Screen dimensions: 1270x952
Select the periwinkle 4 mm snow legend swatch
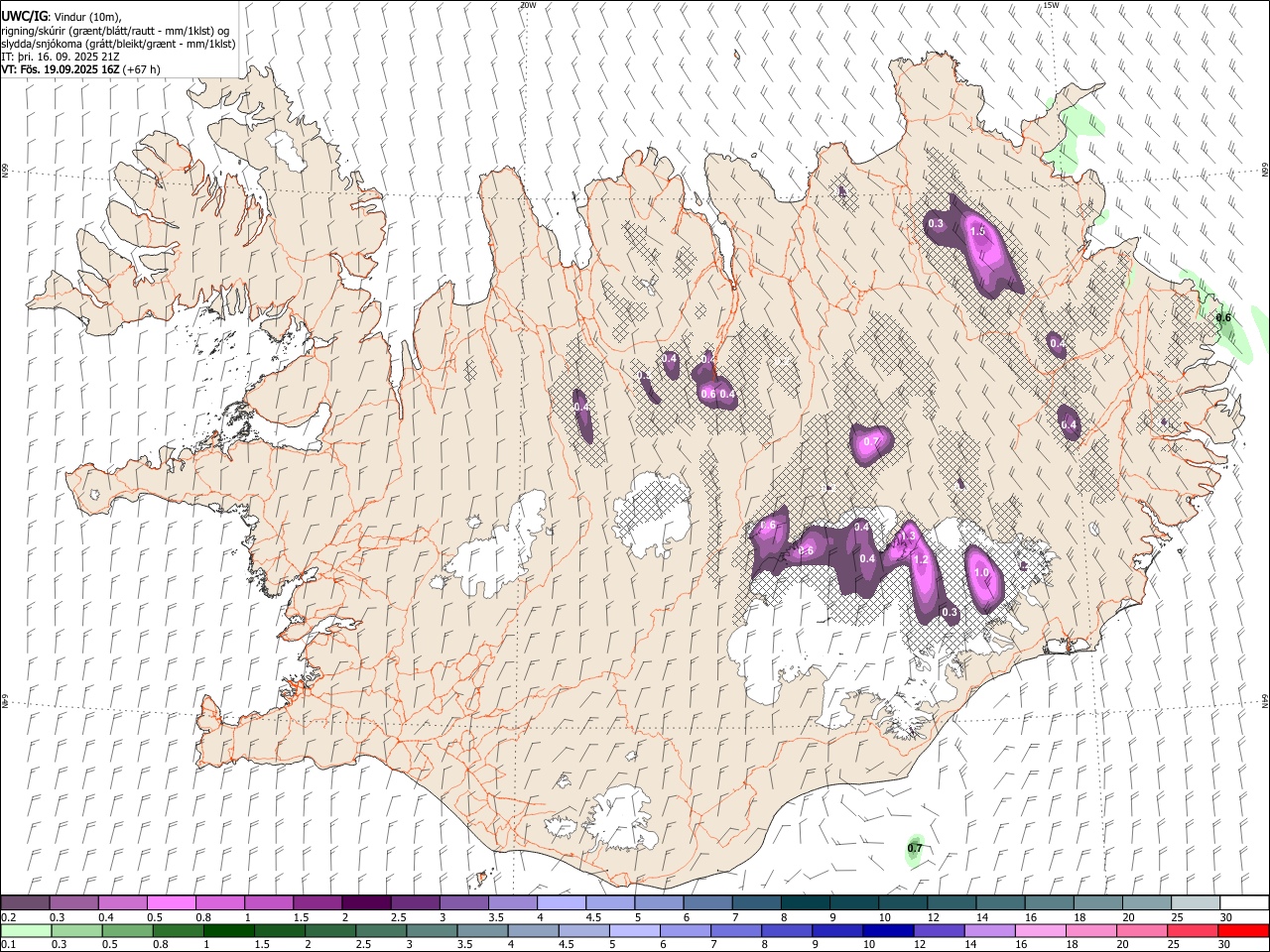pyautogui.click(x=562, y=903)
